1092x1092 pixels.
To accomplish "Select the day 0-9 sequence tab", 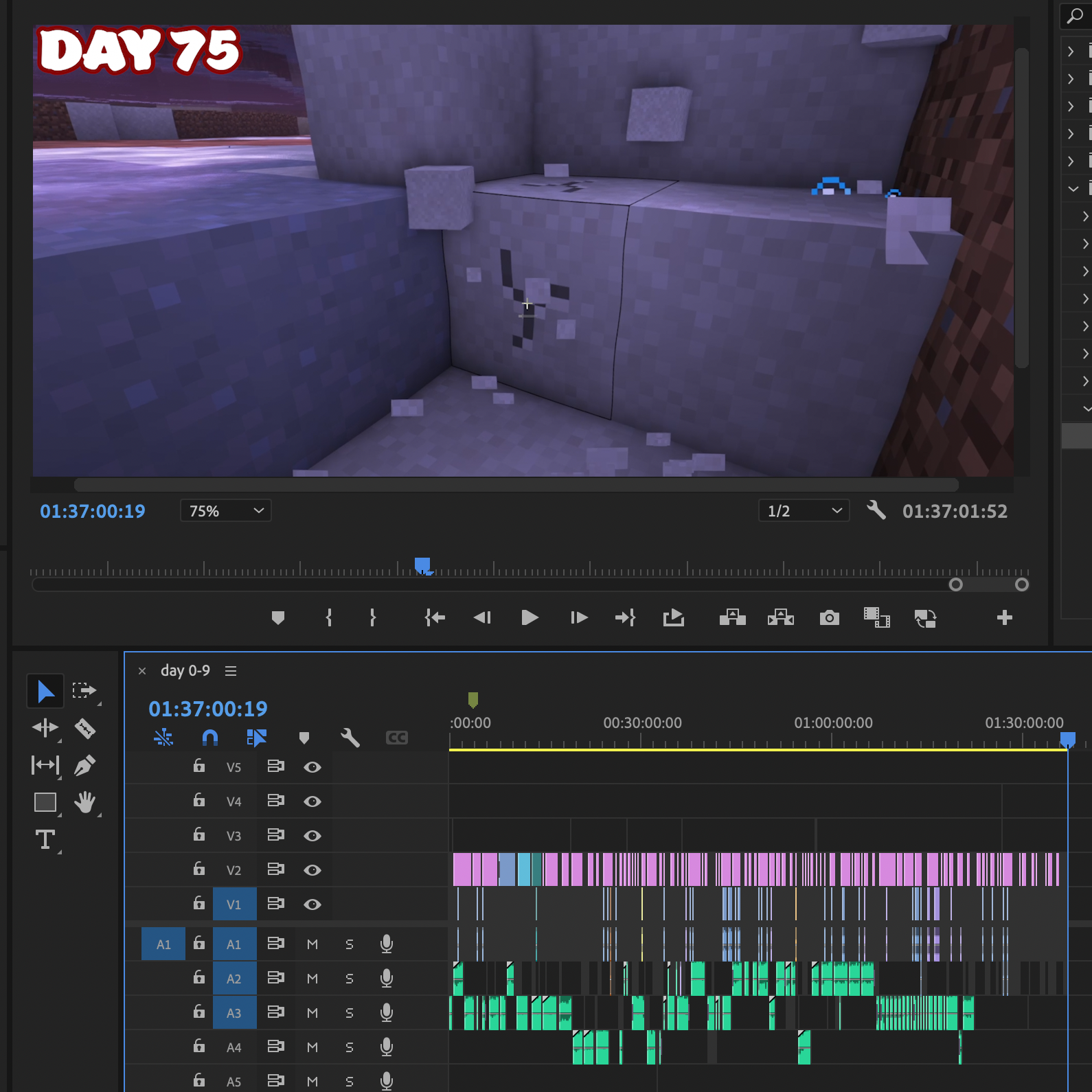I will [x=185, y=670].
